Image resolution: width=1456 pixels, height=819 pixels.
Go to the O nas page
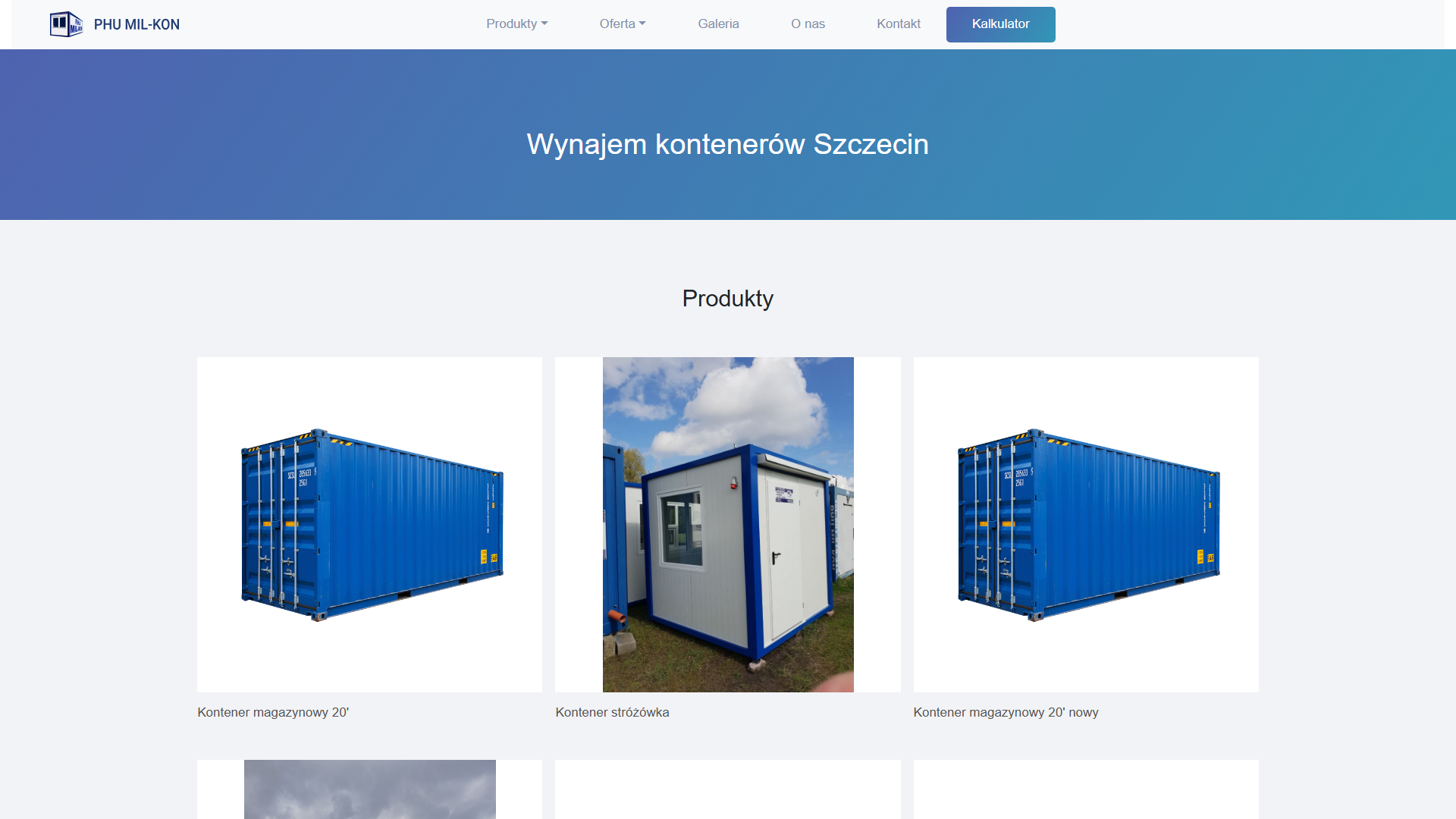pyautogui.click(x=808, y=24)
